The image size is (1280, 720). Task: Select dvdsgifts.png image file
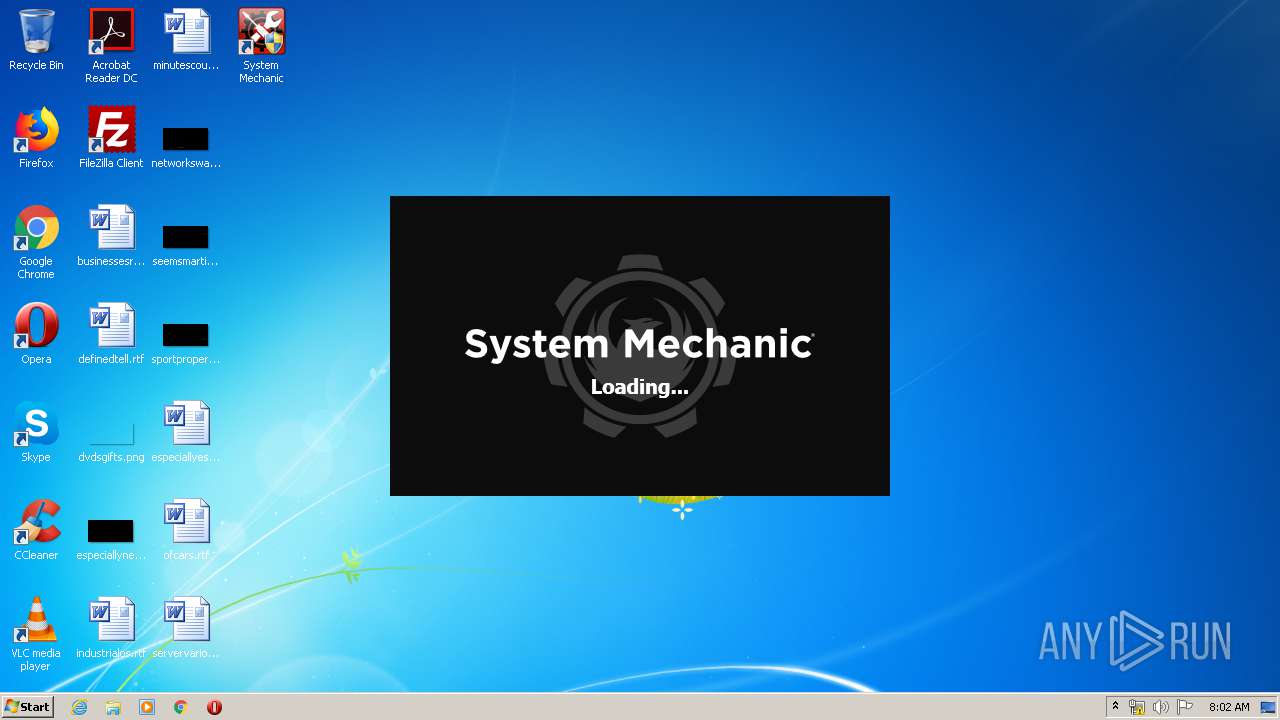point(111,433)
